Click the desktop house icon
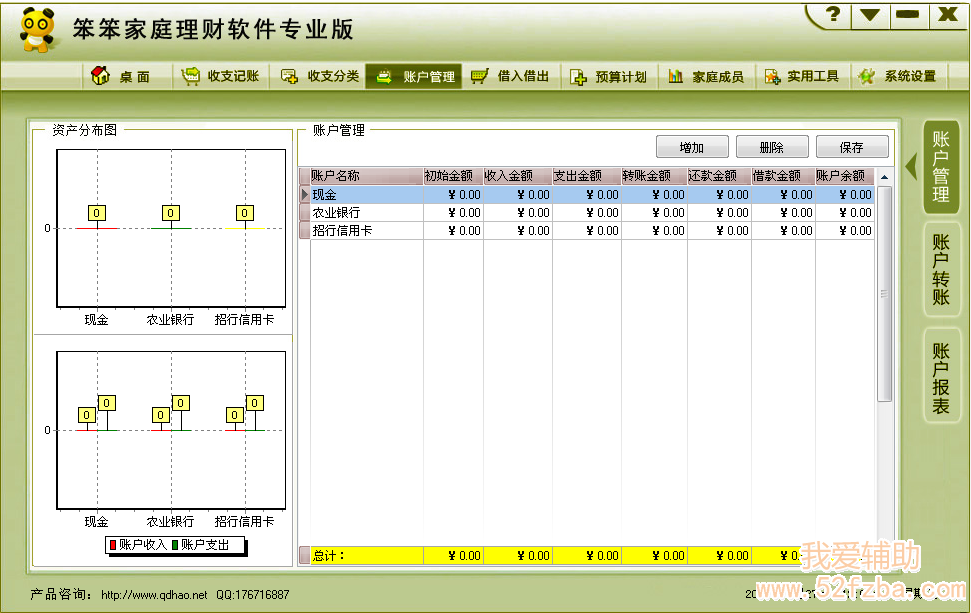This screenshot has height=613, width=971. click(x=100, y=76)
